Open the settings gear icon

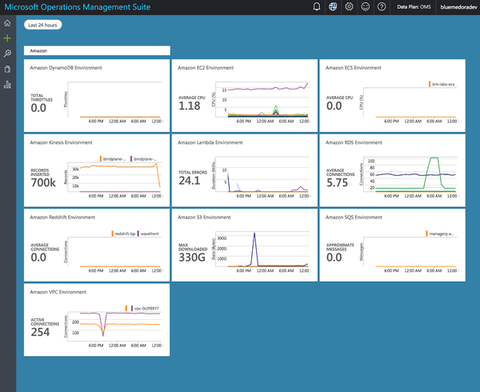click(x=349, y=7)
